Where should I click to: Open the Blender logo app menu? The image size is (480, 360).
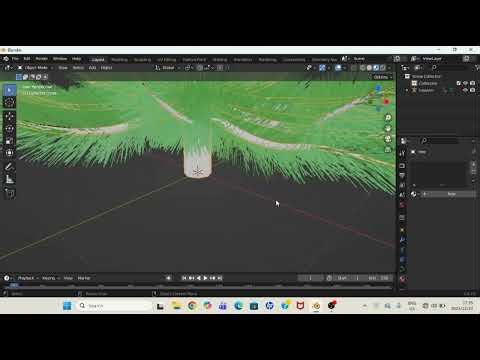coord(6,59)
